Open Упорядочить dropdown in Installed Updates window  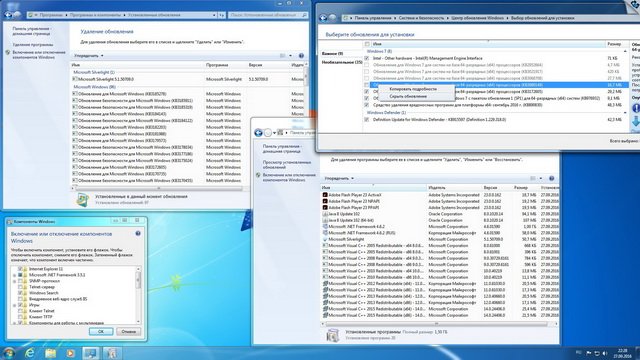(x=89, y=56)
